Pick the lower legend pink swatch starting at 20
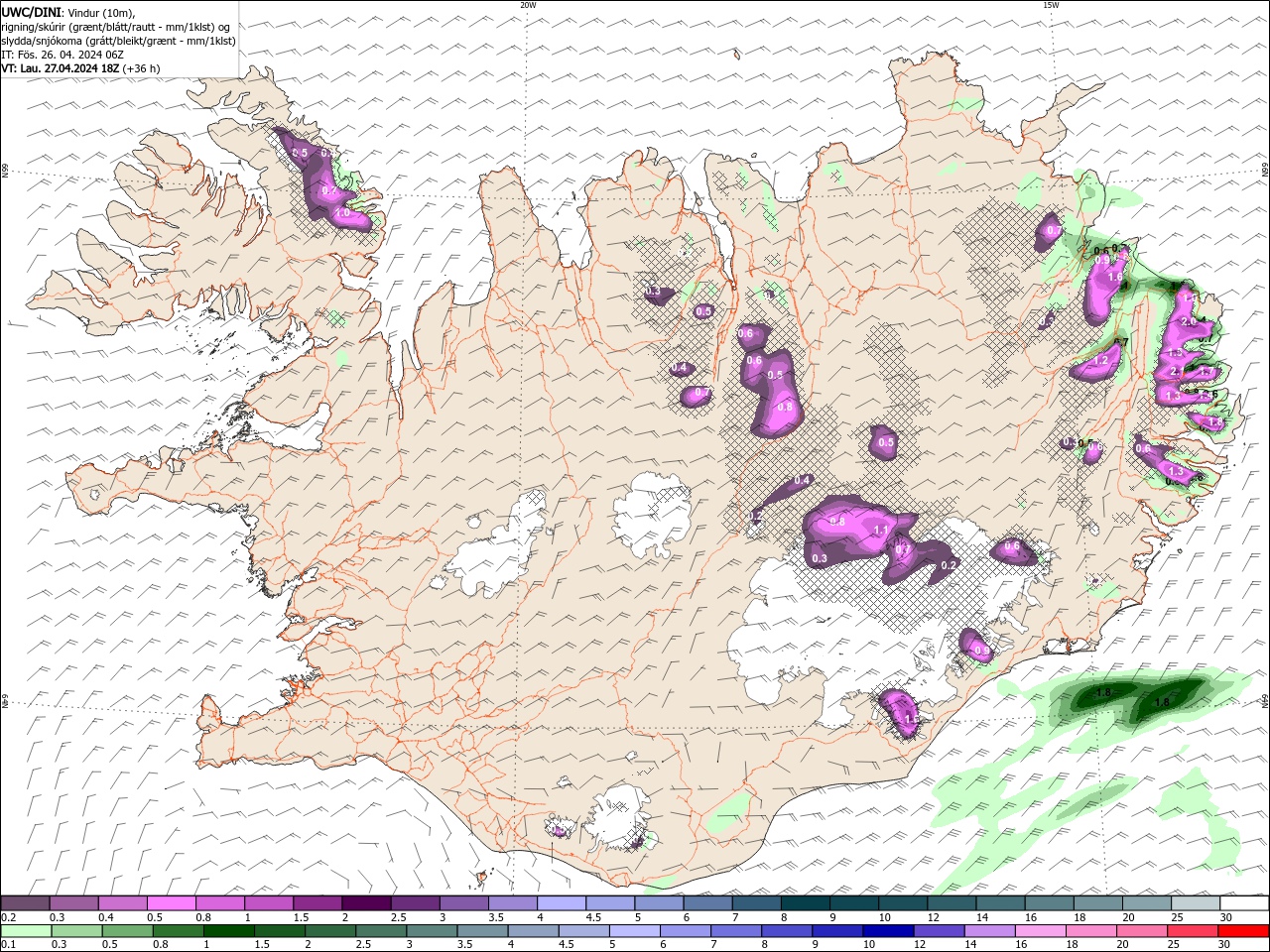 tap(1141, 930)
